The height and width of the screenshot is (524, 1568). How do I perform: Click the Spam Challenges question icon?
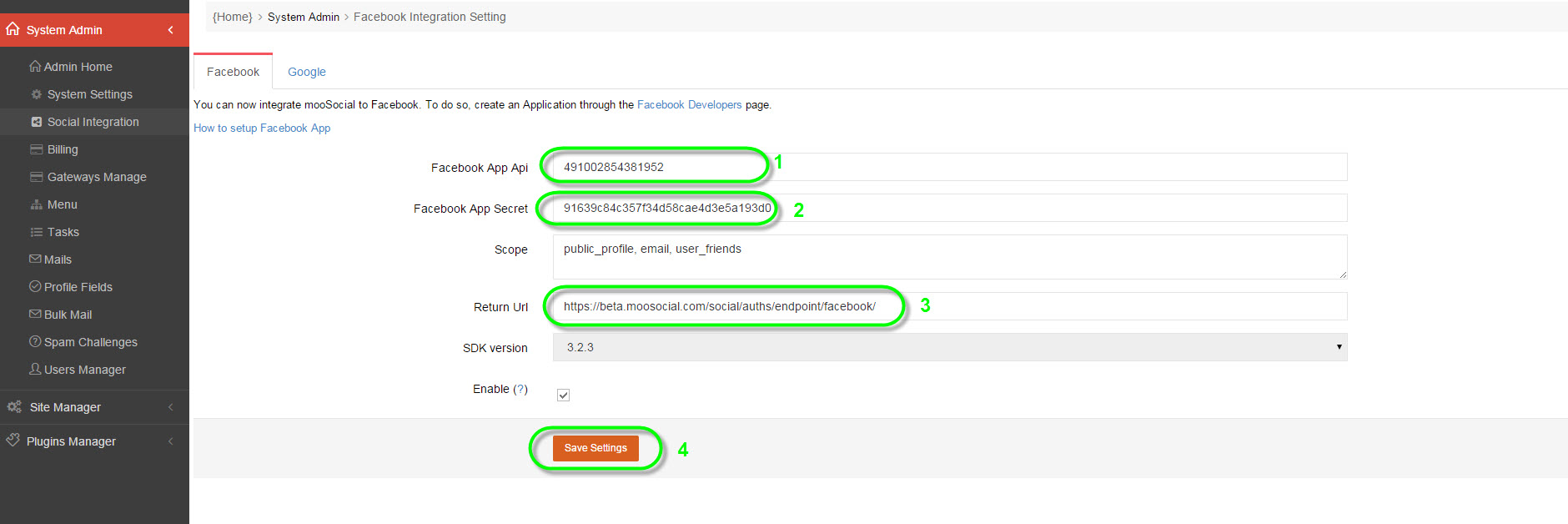35,341
